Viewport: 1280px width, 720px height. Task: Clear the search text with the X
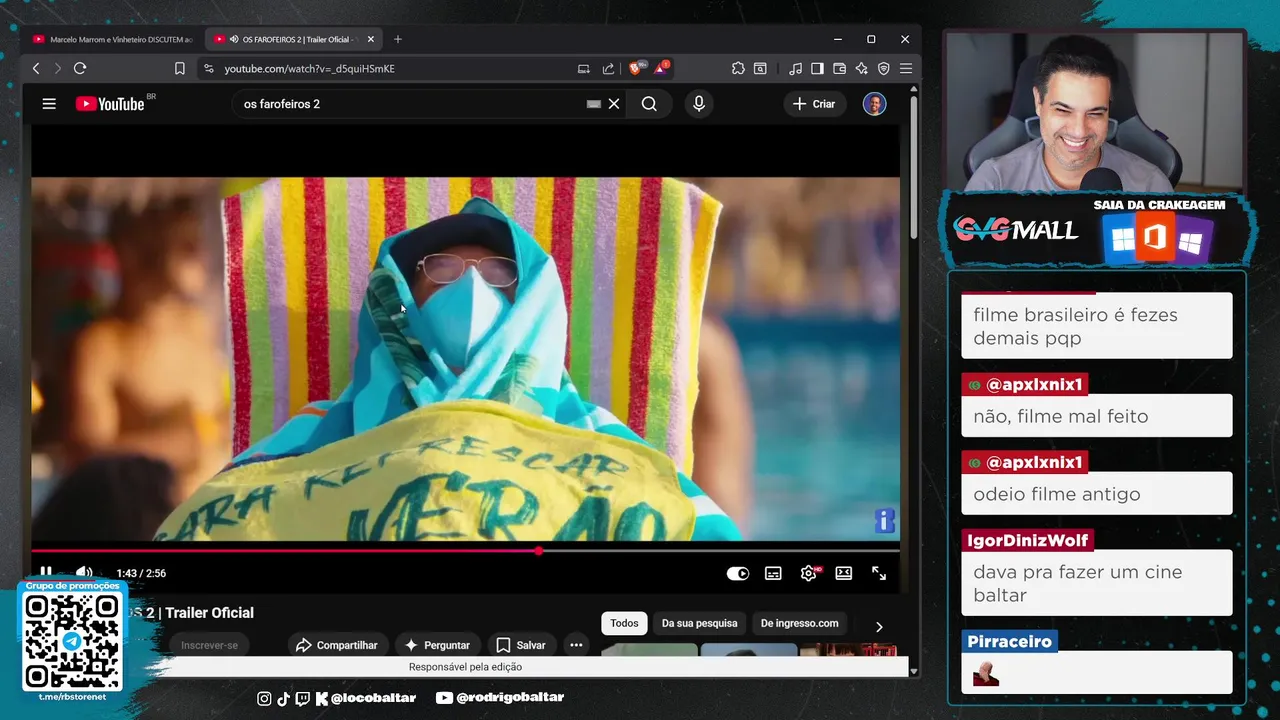click(x=614, y=104)
